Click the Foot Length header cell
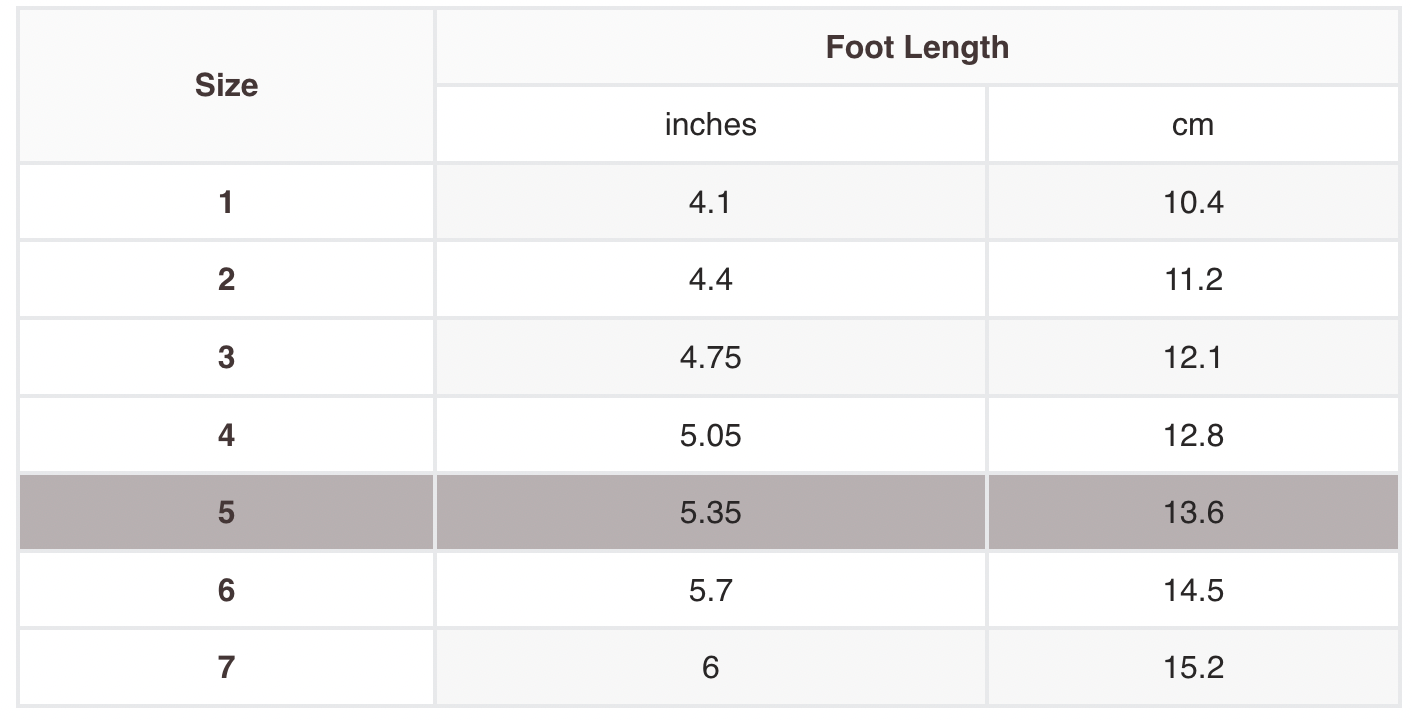The image size is (1412, 720). click(916, 47)
